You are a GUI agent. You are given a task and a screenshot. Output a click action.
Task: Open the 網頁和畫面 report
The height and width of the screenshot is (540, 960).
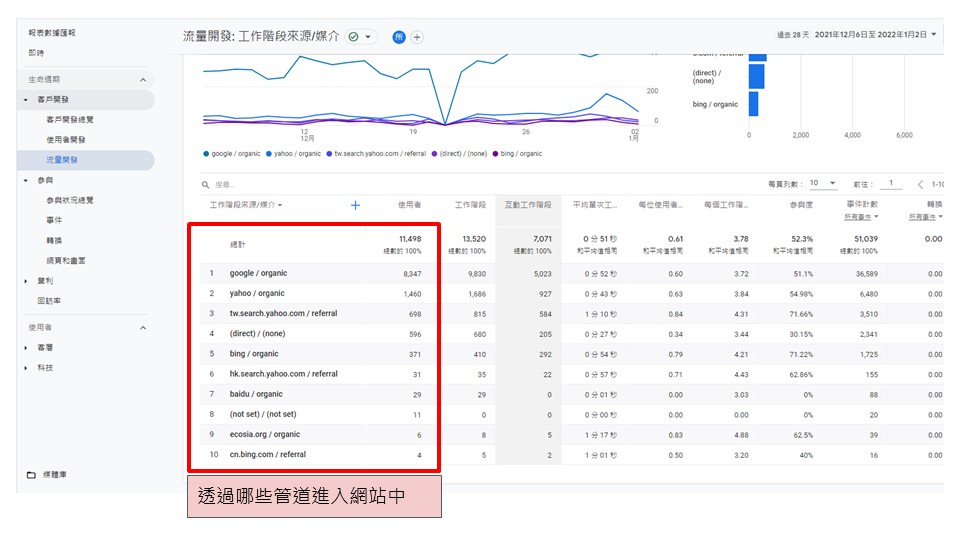tap(66, 261)
